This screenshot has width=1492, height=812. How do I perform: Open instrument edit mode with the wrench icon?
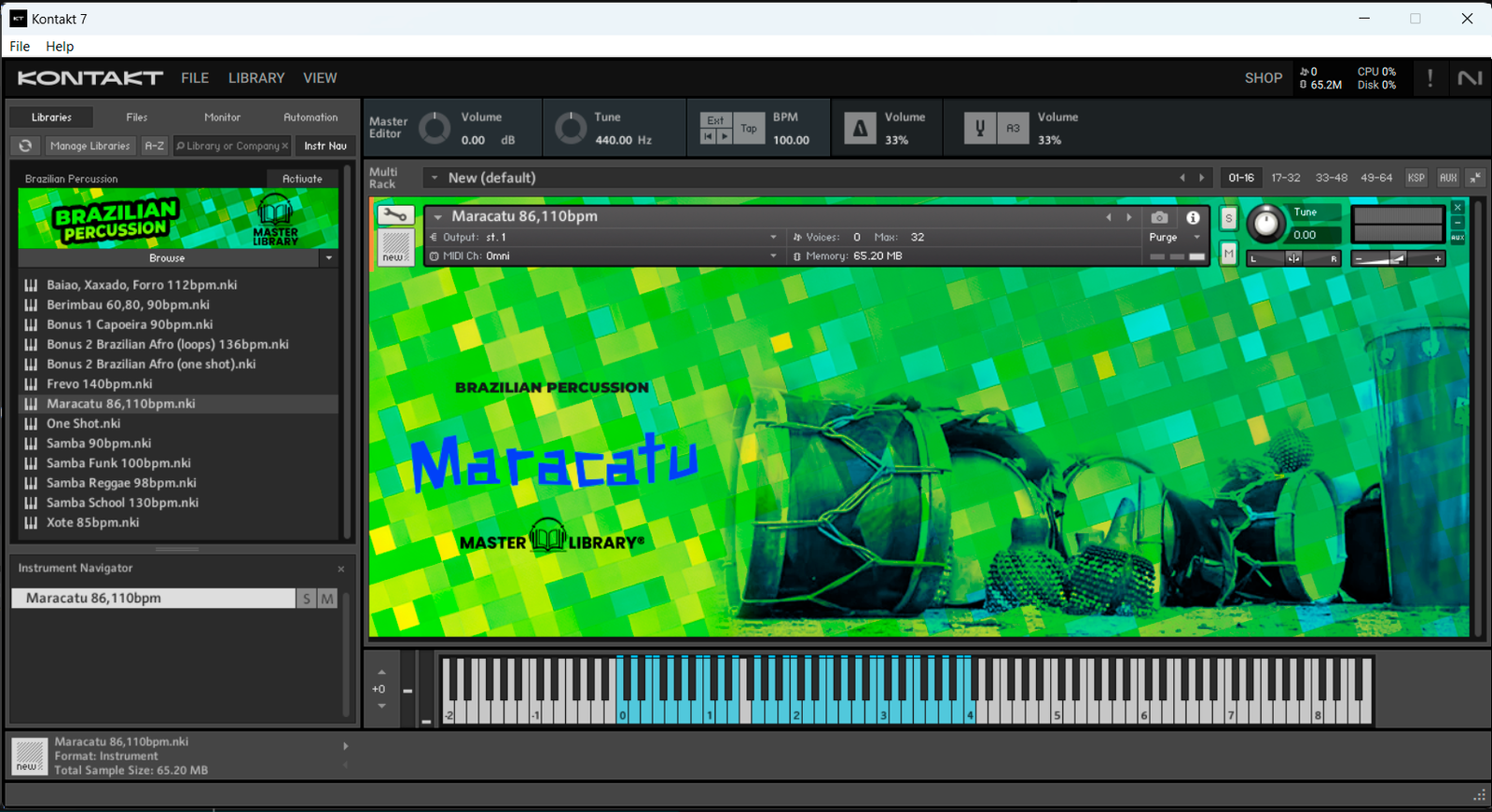[x=395, y=216]
